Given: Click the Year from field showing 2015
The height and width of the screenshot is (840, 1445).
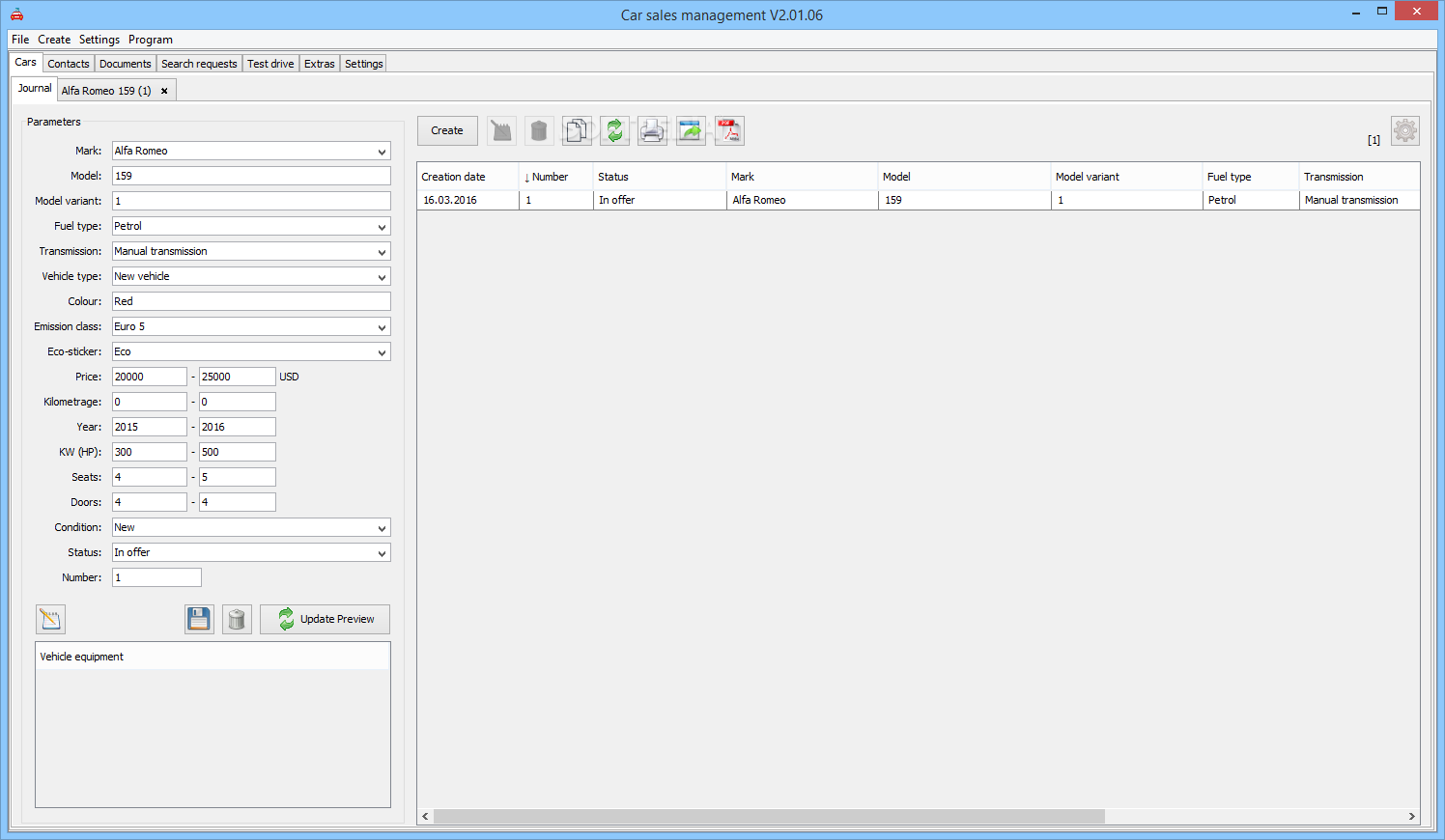Looking at the screenshot, I should coord(150,427).
